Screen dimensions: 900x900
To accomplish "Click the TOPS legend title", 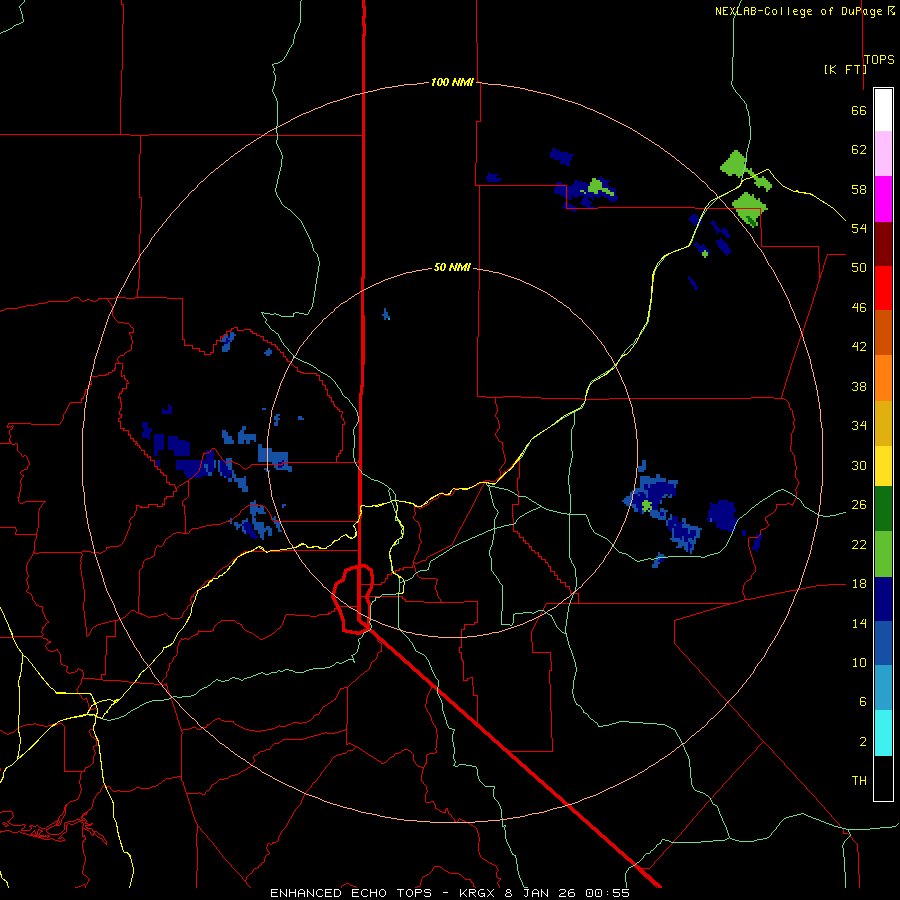I will pos(879,59).
